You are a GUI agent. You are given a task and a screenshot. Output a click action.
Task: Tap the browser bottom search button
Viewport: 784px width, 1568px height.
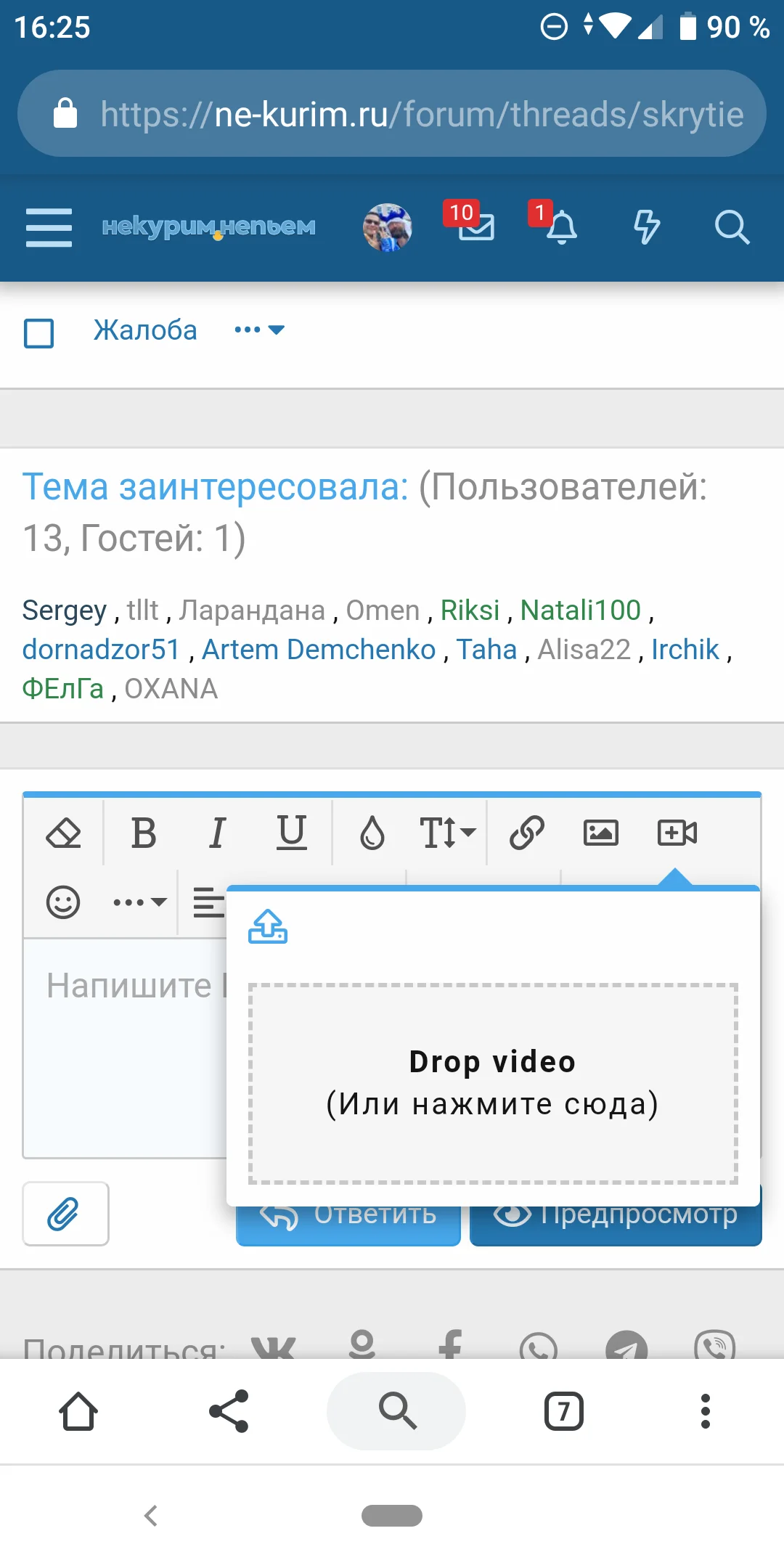(x=396, y=1411)
